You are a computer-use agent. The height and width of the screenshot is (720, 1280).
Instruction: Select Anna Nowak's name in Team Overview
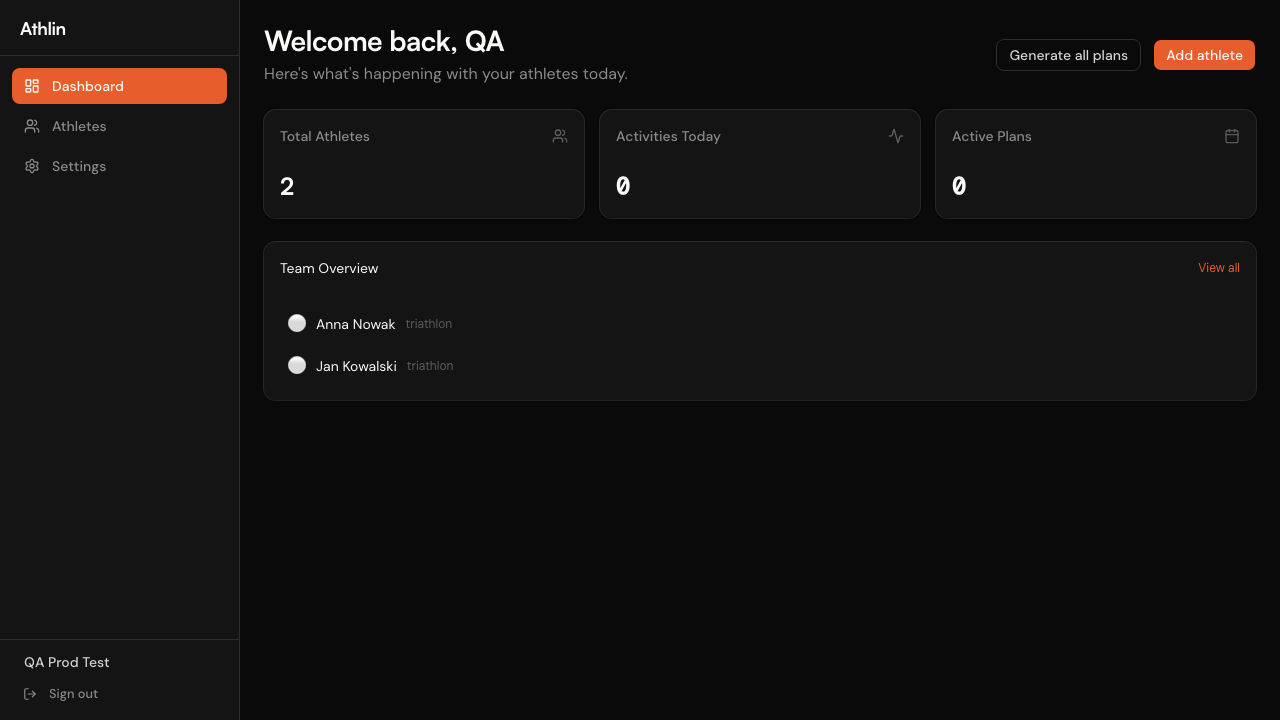(x=355, y=324)
